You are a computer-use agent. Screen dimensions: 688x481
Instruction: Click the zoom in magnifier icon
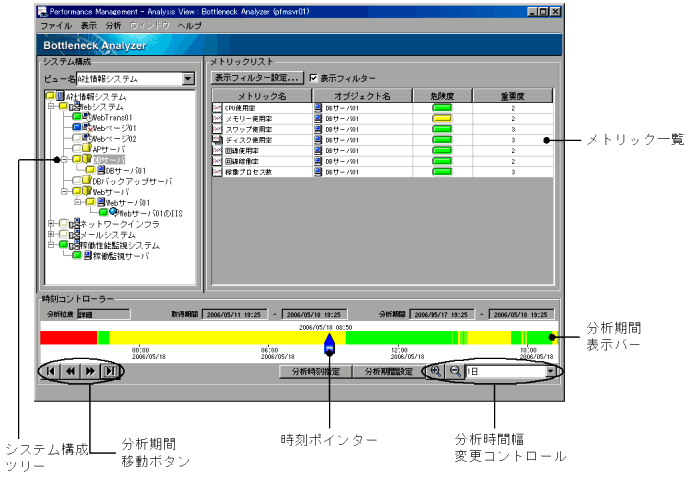click(x=435, y=371)
